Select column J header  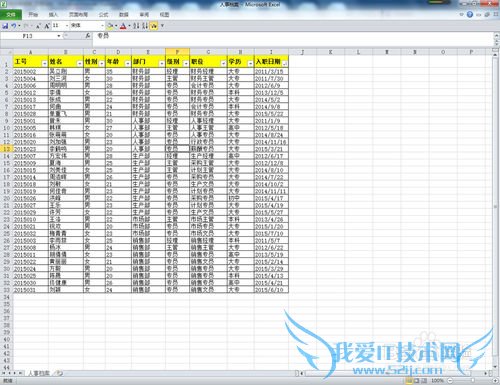[x=302, y=52]
